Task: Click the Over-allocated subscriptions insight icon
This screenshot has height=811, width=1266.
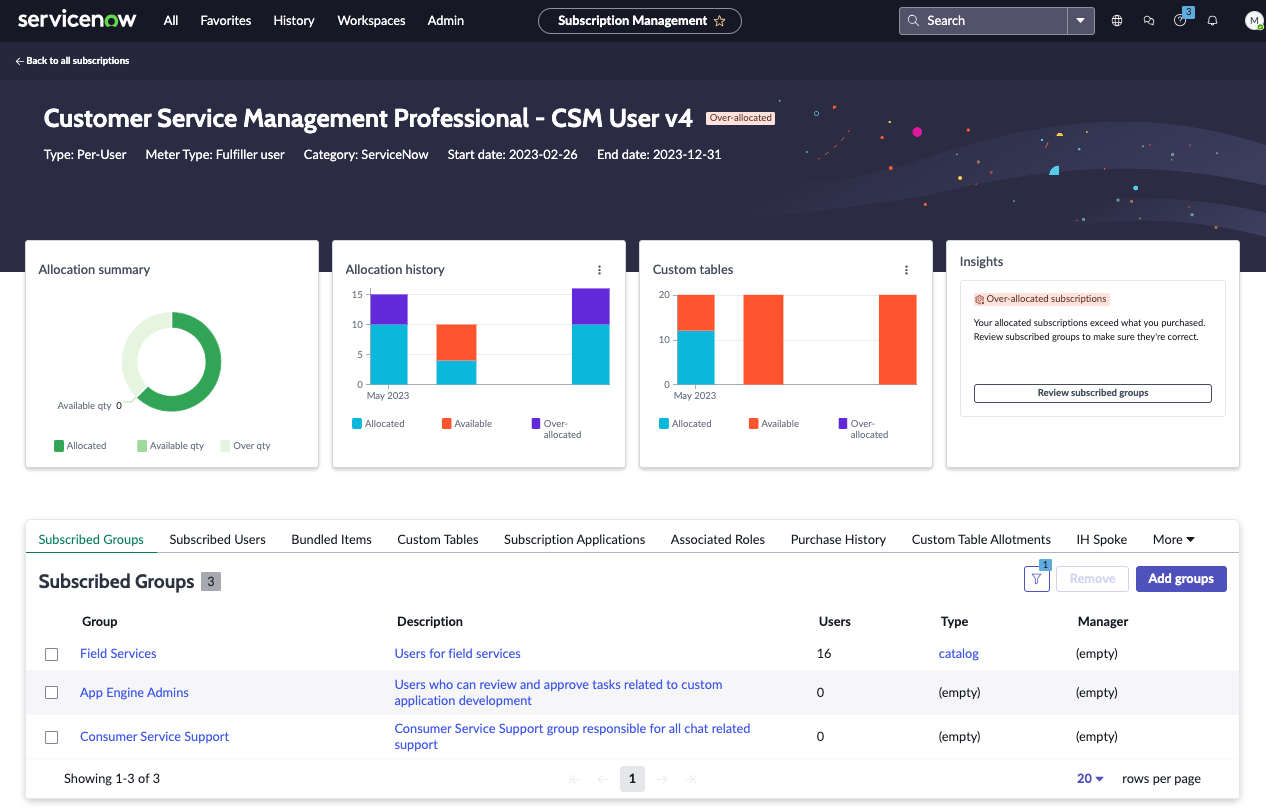Action: click(x=980, y=299)
